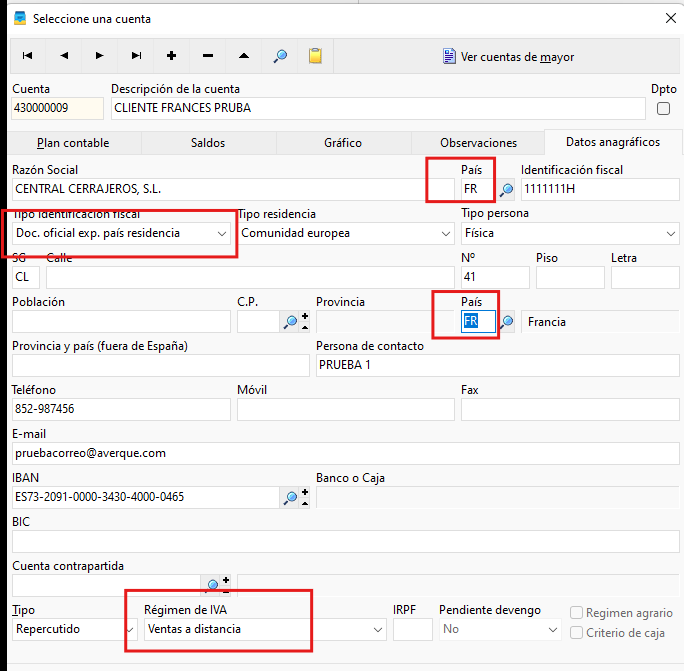Screen dimensions: 684x671
Task: Tick the Criterio de caja checkbox
Action: (576, 632)
